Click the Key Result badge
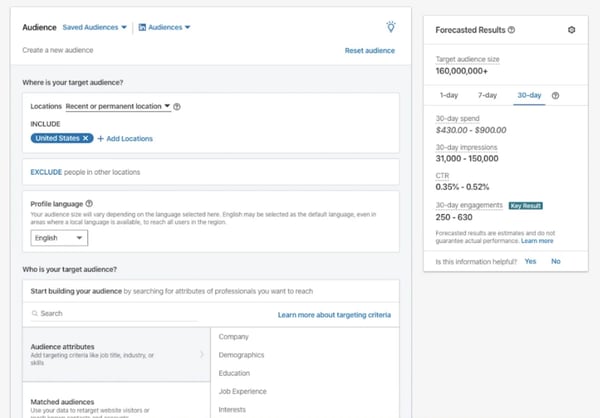This screenshot has width=600, height=418. [525, 206]
